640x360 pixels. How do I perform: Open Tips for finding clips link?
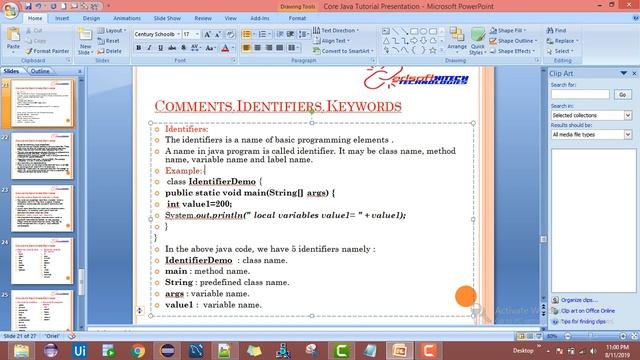(x=582, y=322)
